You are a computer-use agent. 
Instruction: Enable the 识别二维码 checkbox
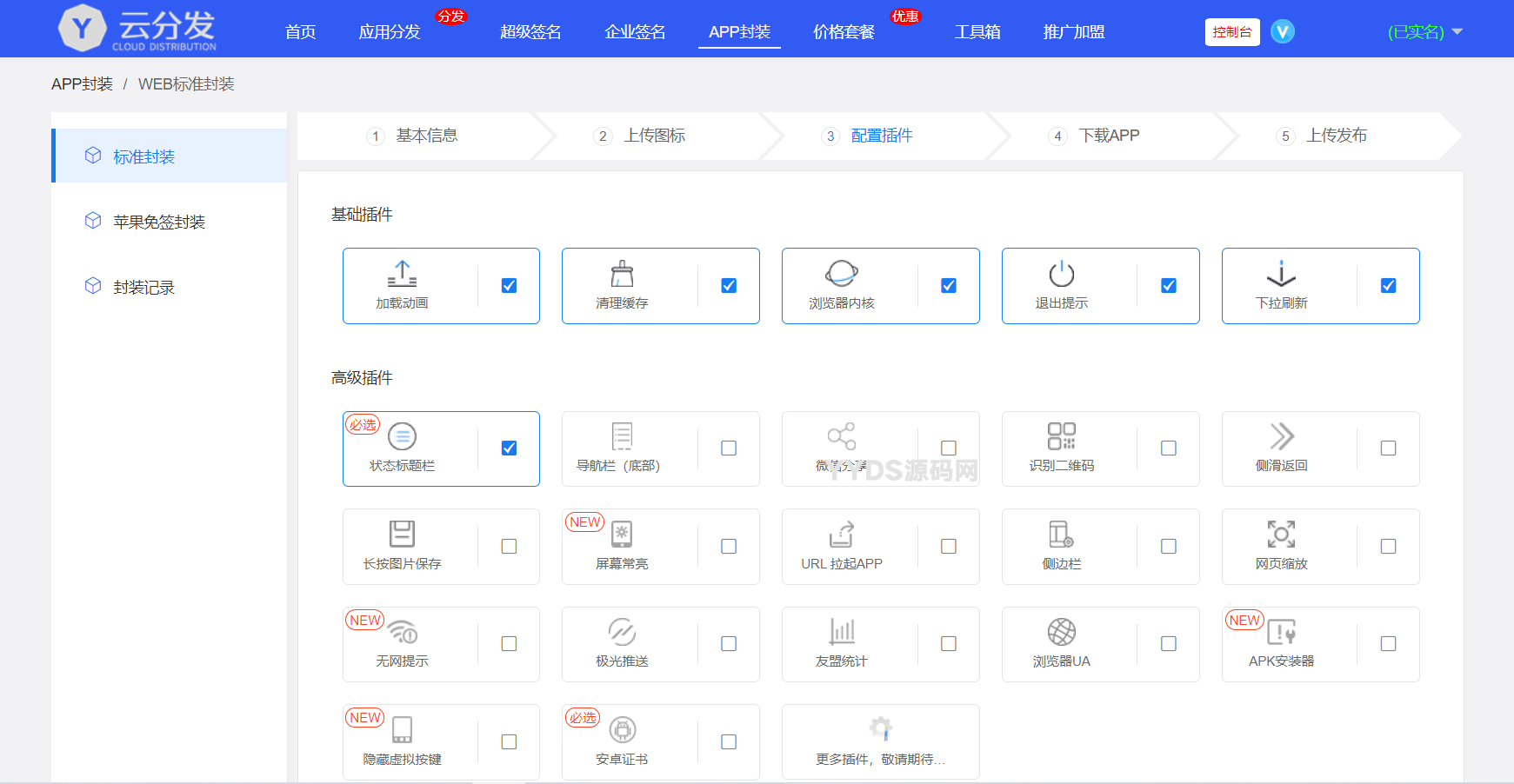[1169, 448]
